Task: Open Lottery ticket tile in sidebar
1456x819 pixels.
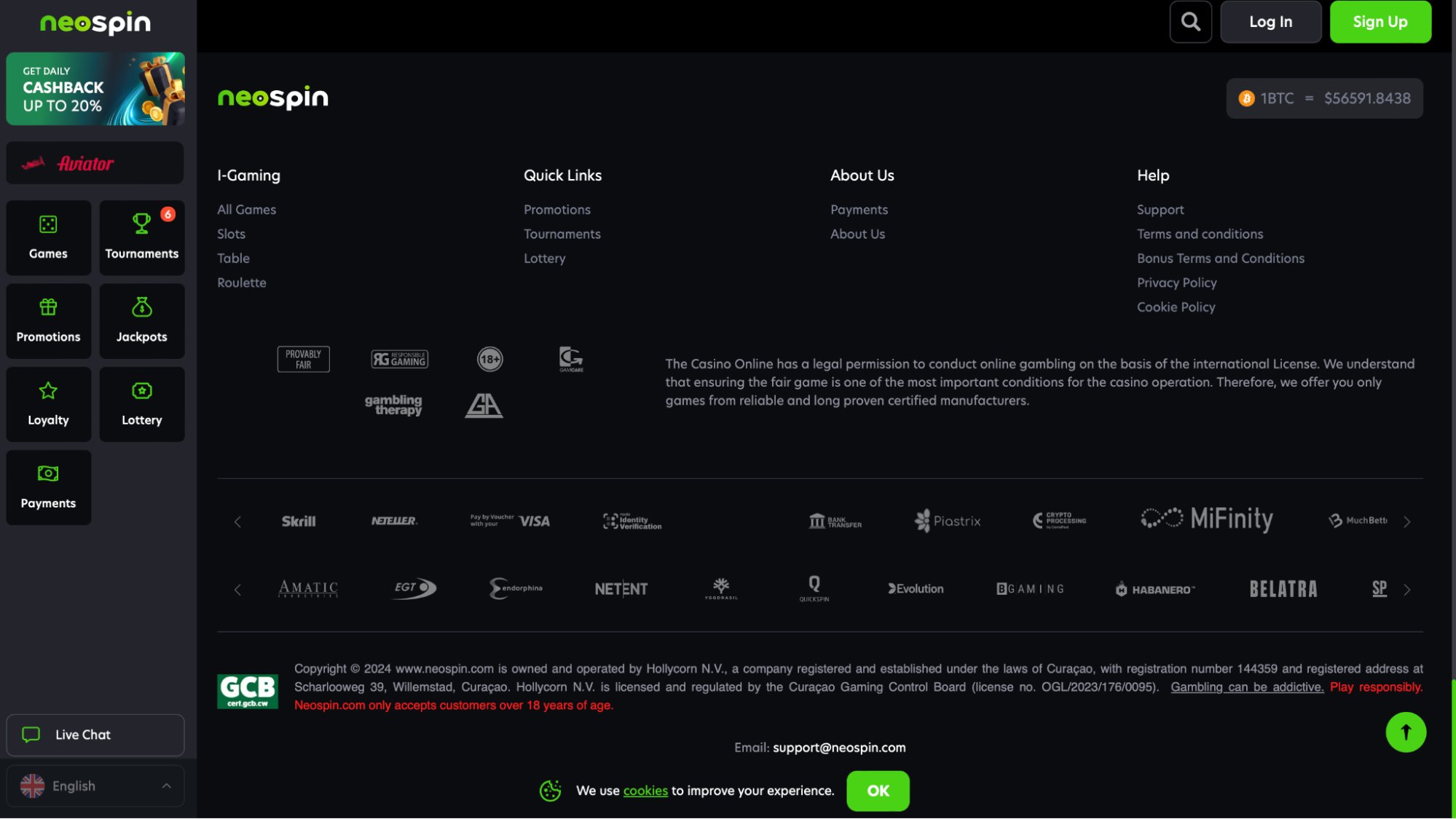Action: [x=142, y=404]
